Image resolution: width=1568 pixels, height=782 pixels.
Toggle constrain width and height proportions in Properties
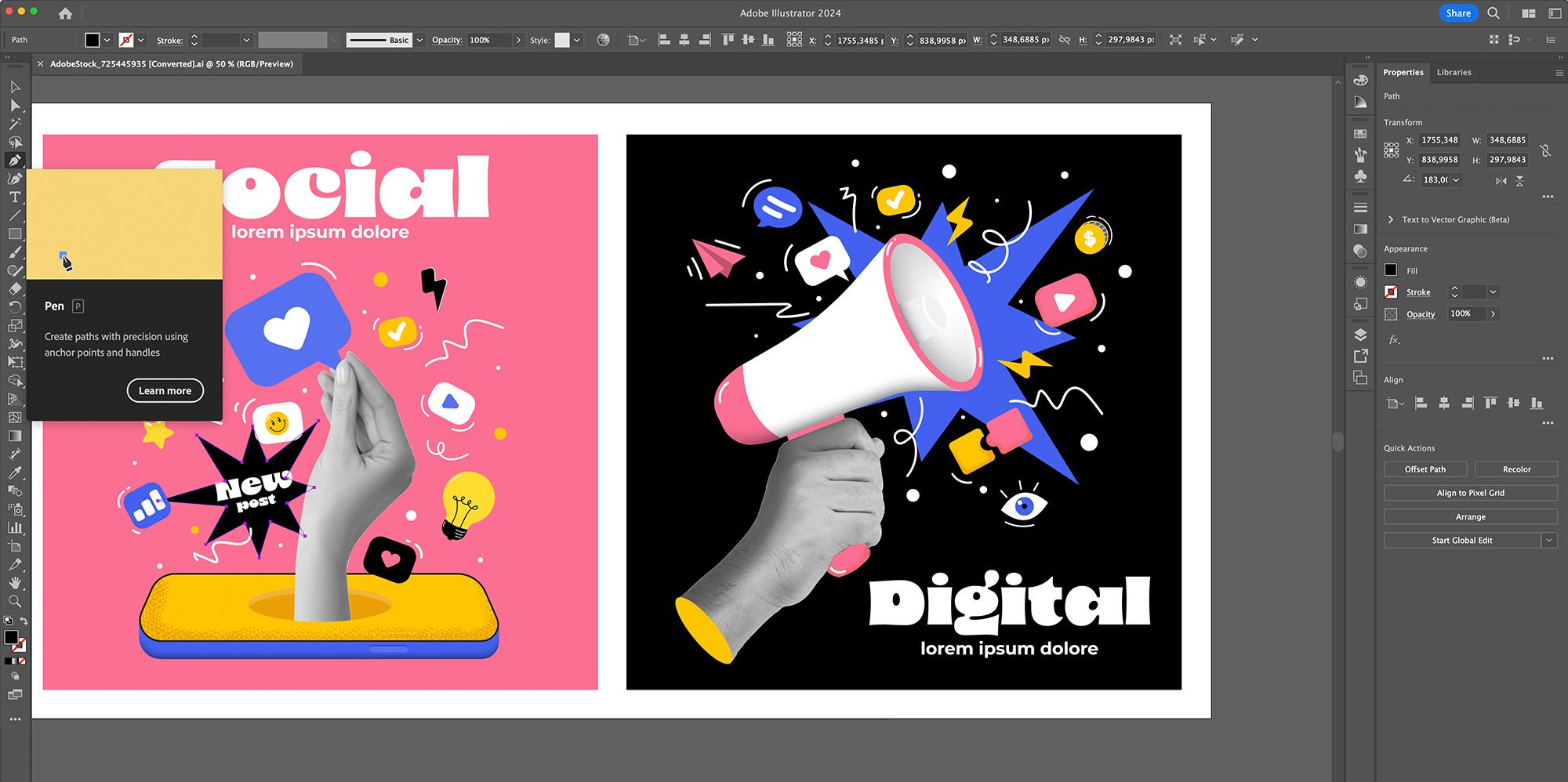[x=1544, y=150]
